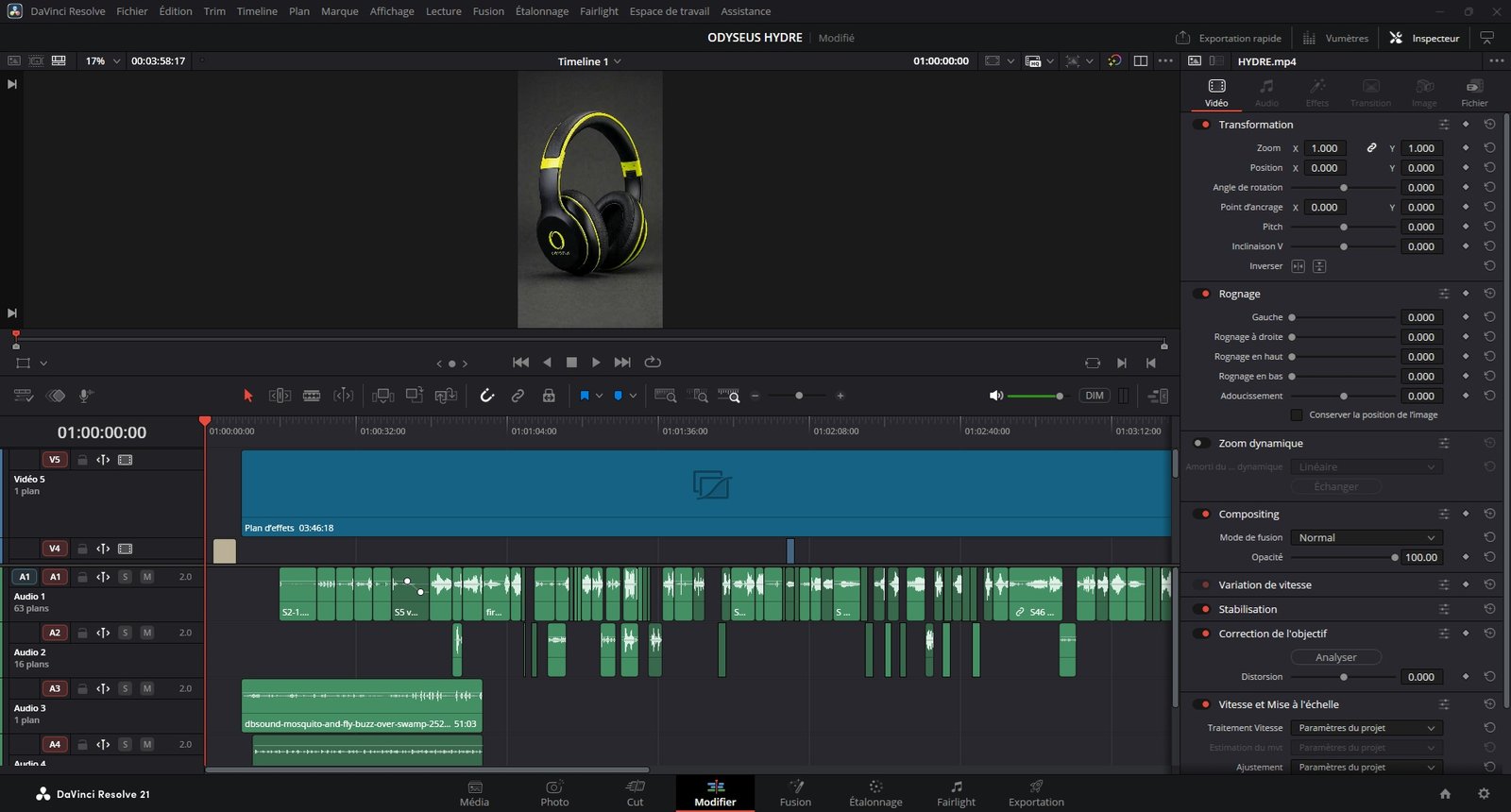The image size is (1511, 812).
Task: Toggle the Zoom X Y link icon
Action: coord(1371,148)
